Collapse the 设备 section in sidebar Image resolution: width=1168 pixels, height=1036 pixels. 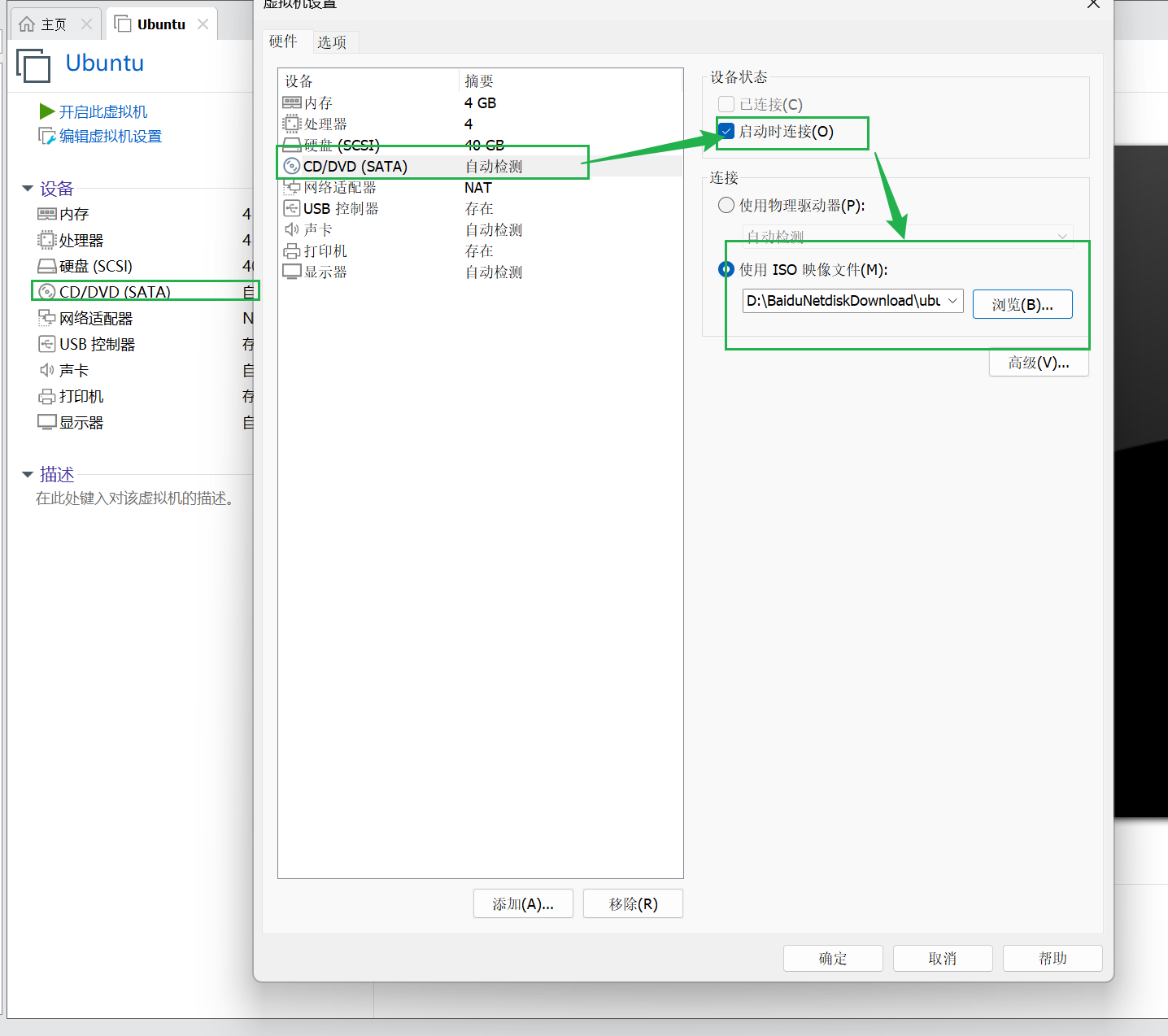pyautogui.click(x=28, y=189)
